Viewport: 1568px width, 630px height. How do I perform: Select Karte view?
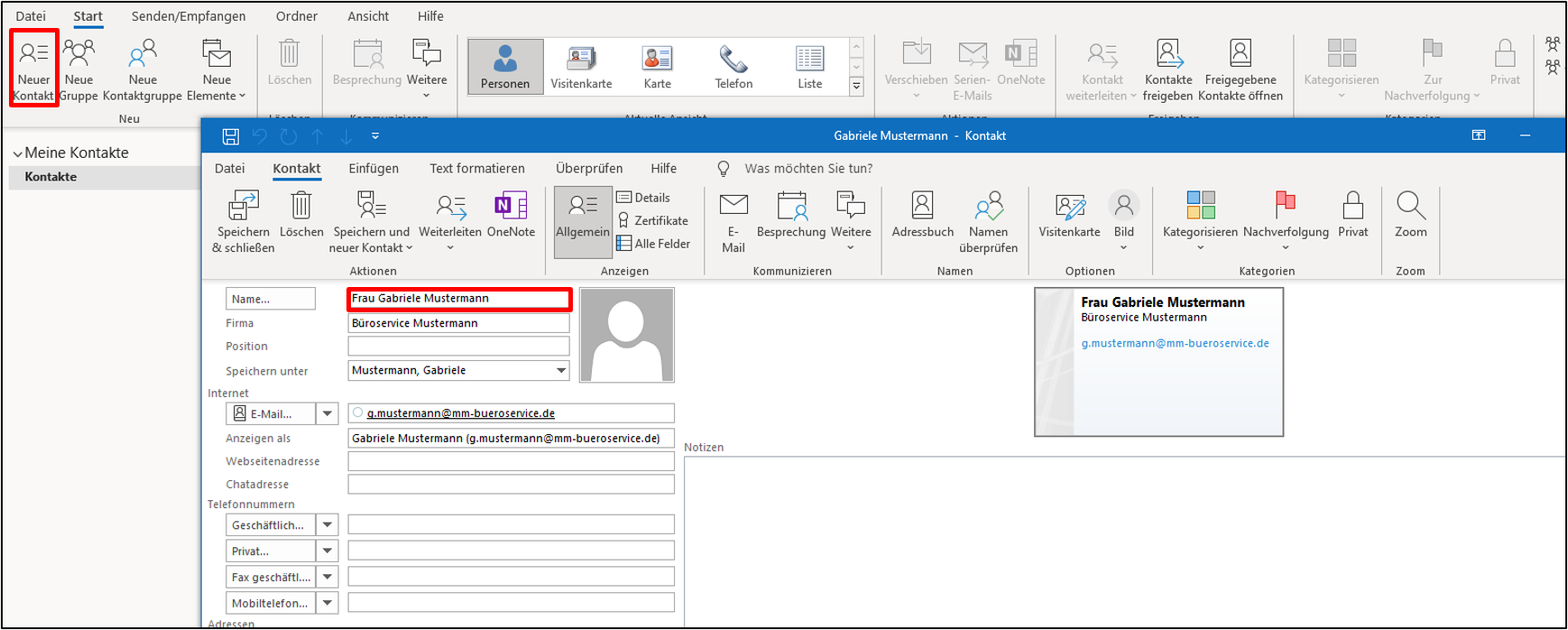[x=657, y=66]
